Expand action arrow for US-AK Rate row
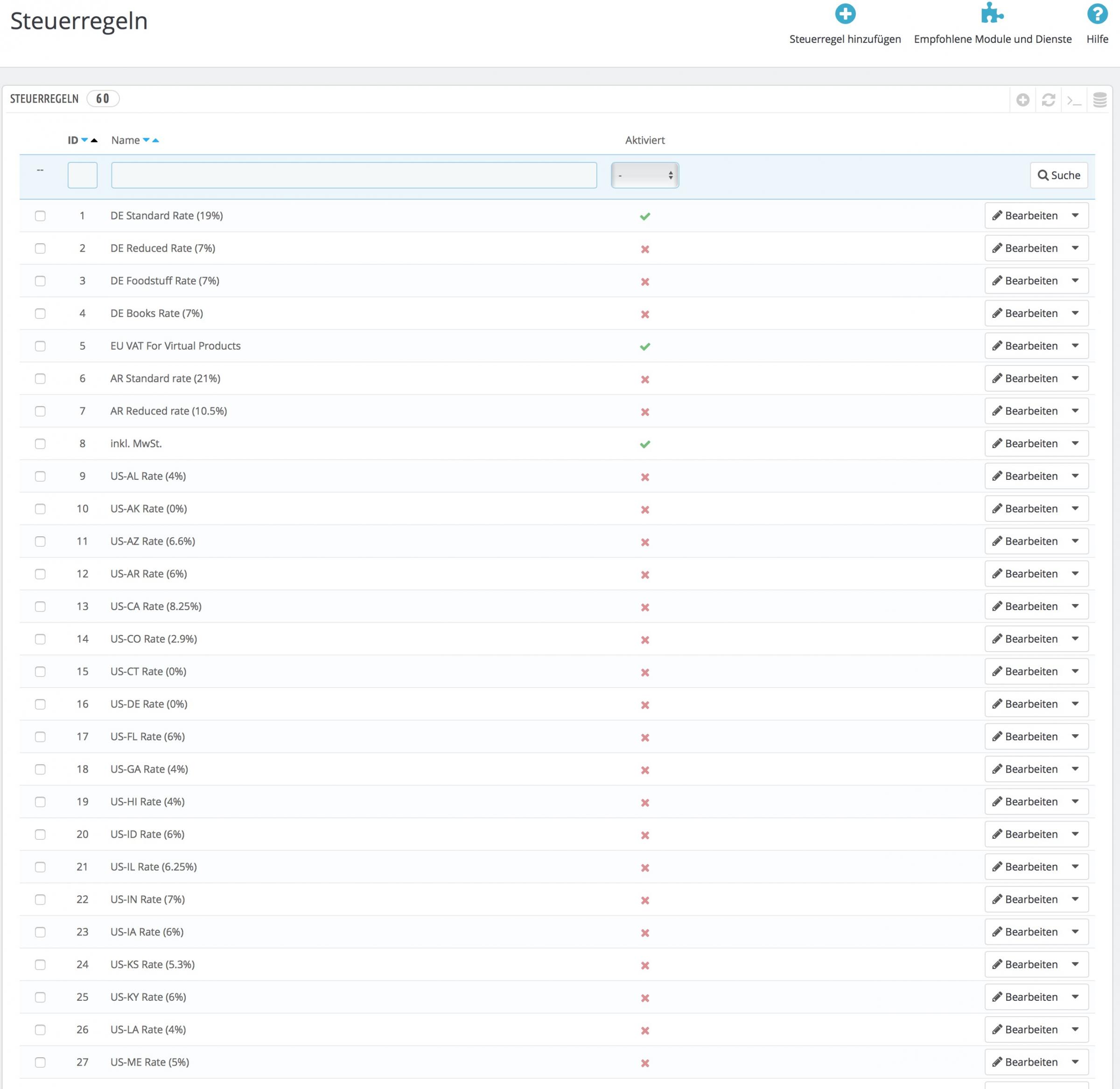1120x1089 pixels. [1075, 509]
